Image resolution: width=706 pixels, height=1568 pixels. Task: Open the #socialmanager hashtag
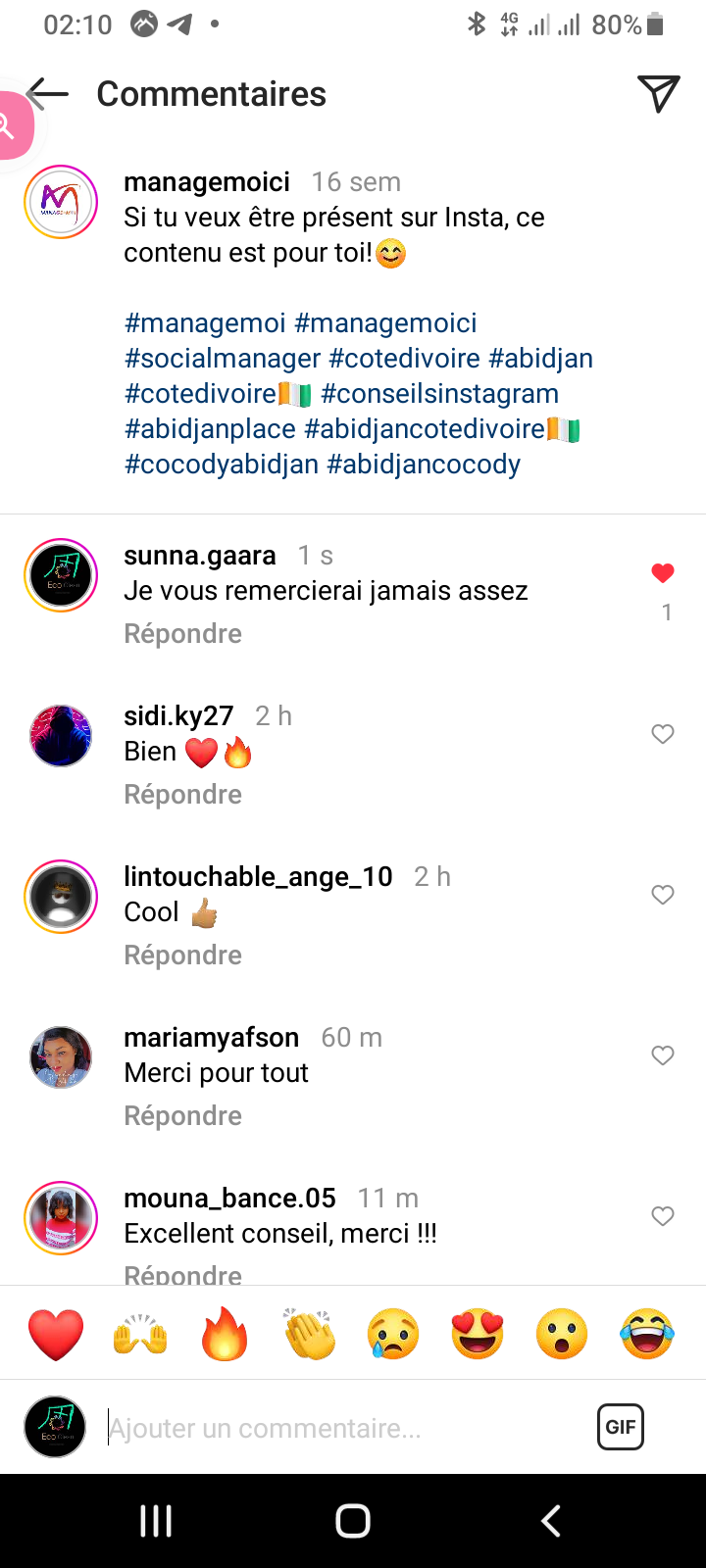point(223,359)
